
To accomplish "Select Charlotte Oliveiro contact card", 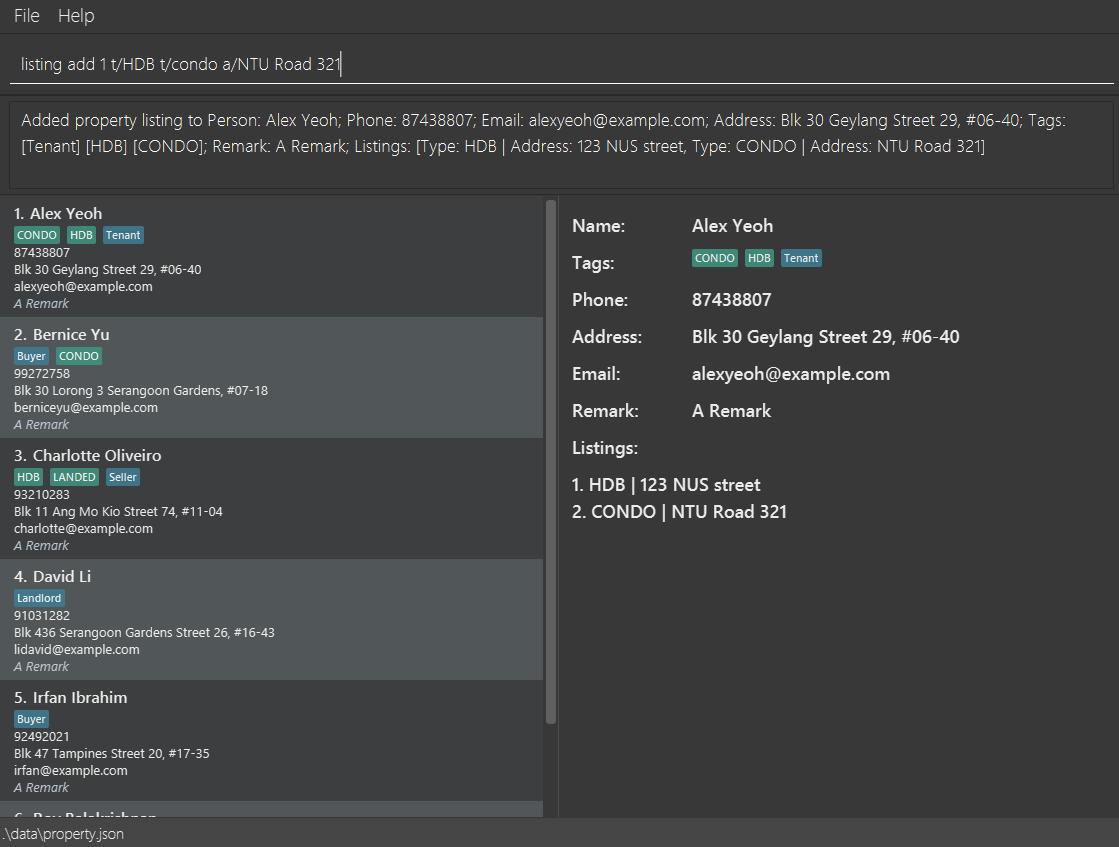I will (x=272, y=499).
